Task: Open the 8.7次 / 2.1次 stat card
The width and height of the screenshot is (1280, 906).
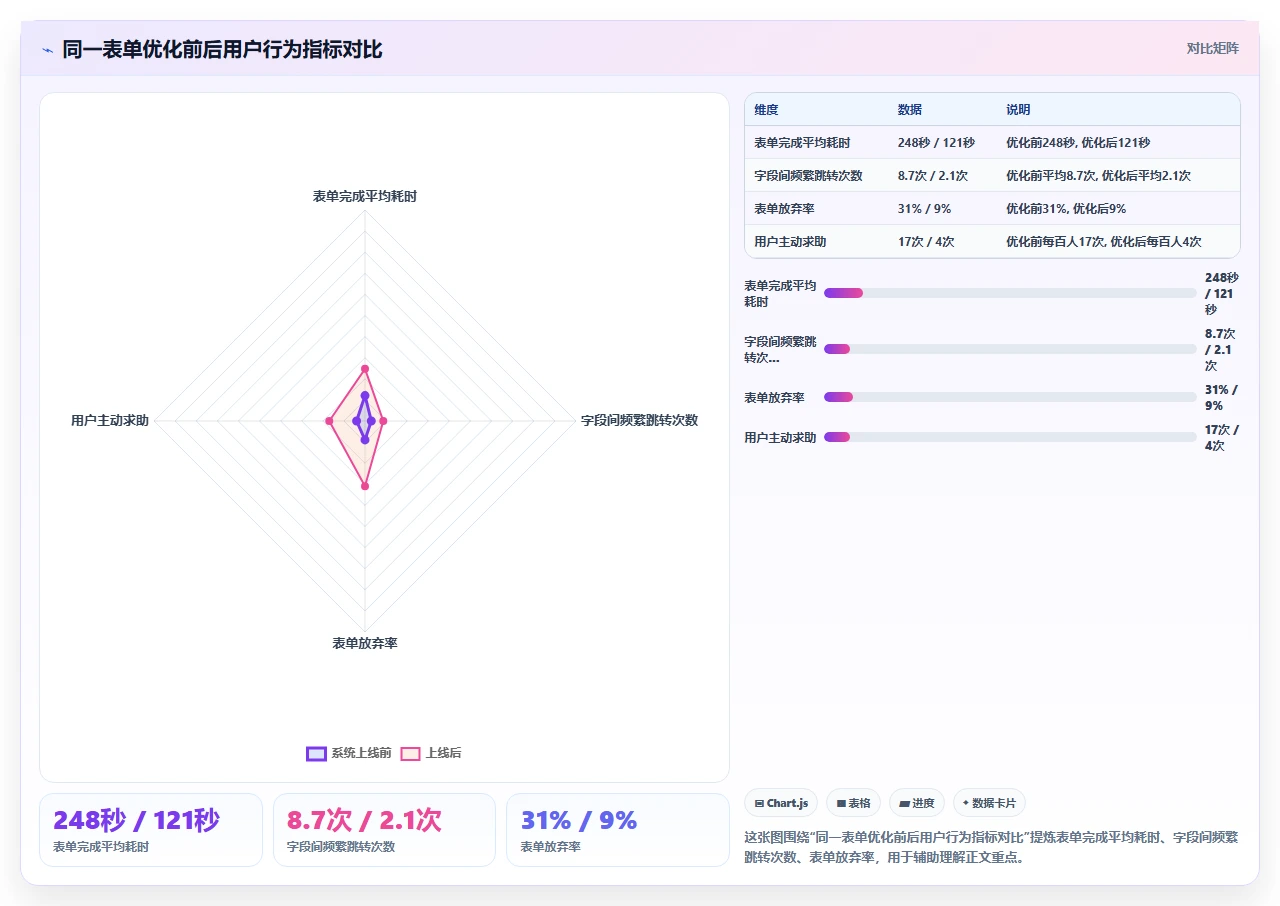Action: [384, 830]
